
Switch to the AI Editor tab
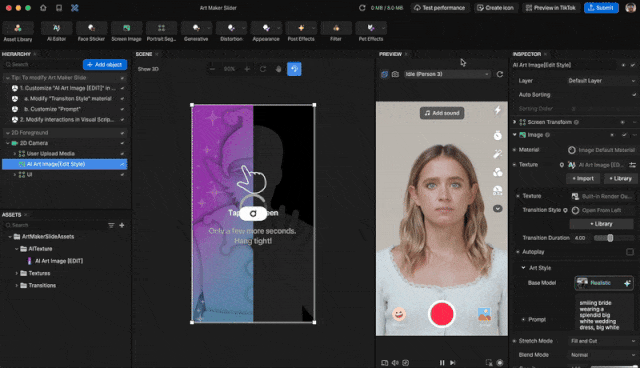click(x=56, y=32)
